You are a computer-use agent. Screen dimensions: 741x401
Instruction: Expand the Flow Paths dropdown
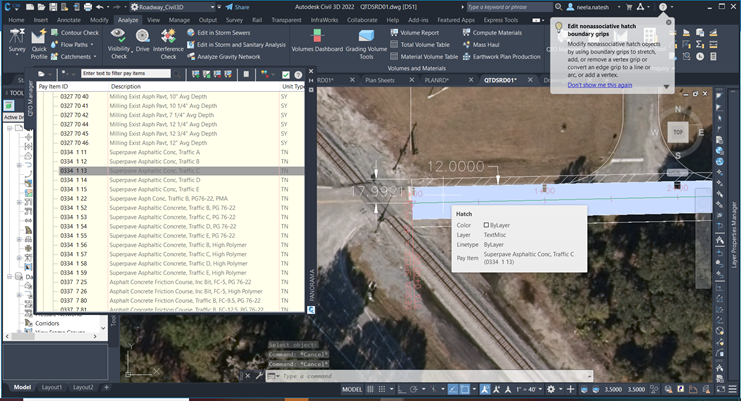pyautogui.click(x=92, y=44)
